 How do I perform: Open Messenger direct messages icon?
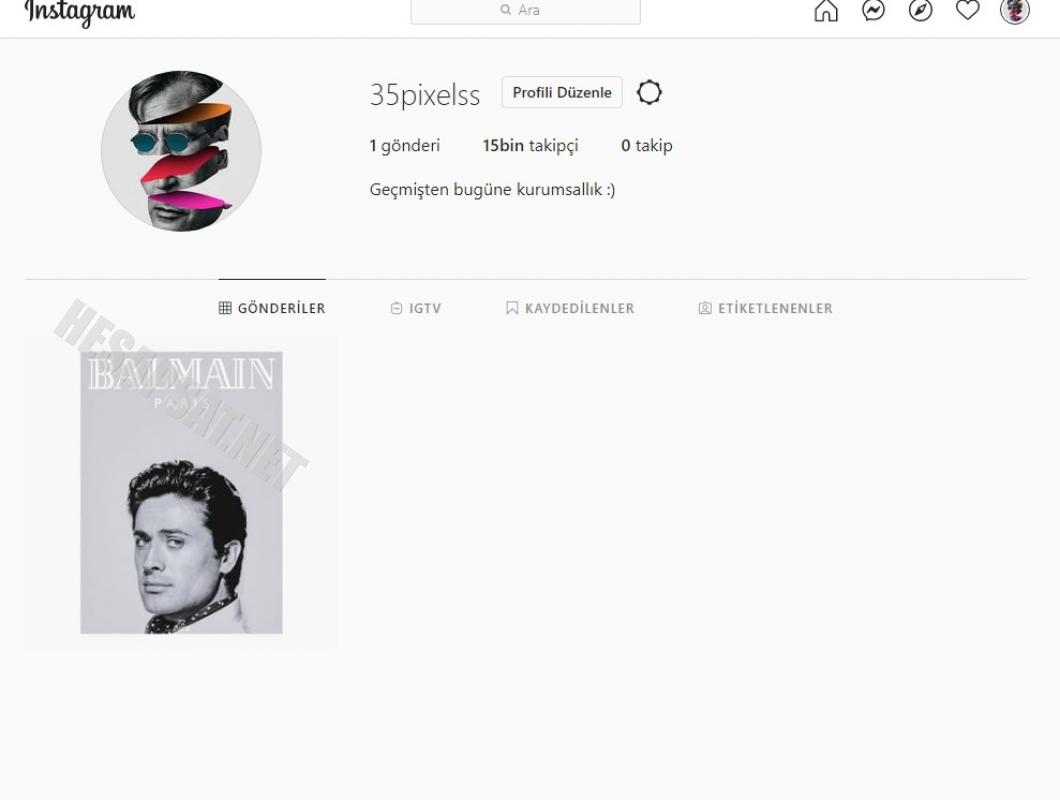coord(873,10)
